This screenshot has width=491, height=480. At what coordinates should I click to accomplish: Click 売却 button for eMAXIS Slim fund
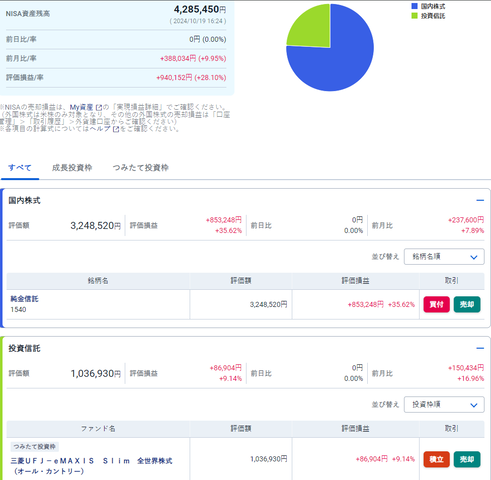[467, 459]
